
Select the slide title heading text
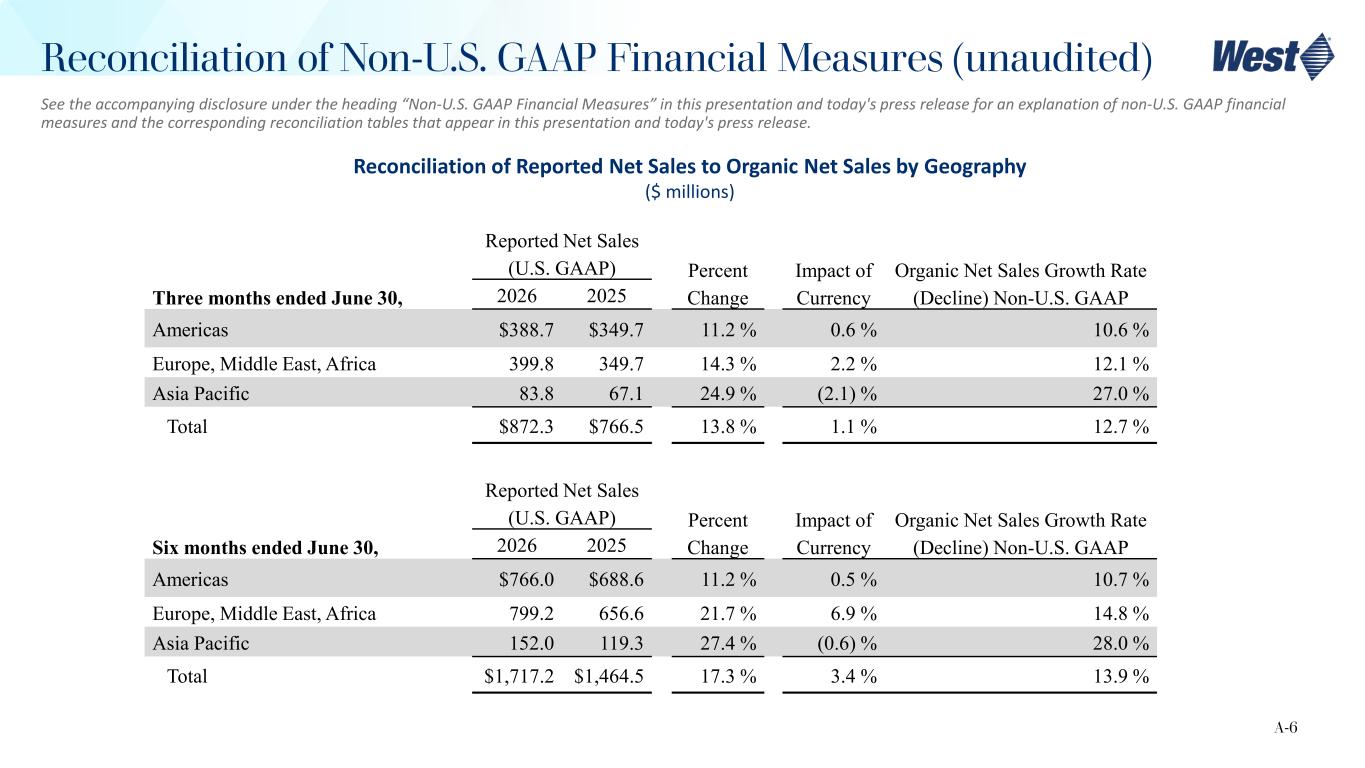(596, 58)
